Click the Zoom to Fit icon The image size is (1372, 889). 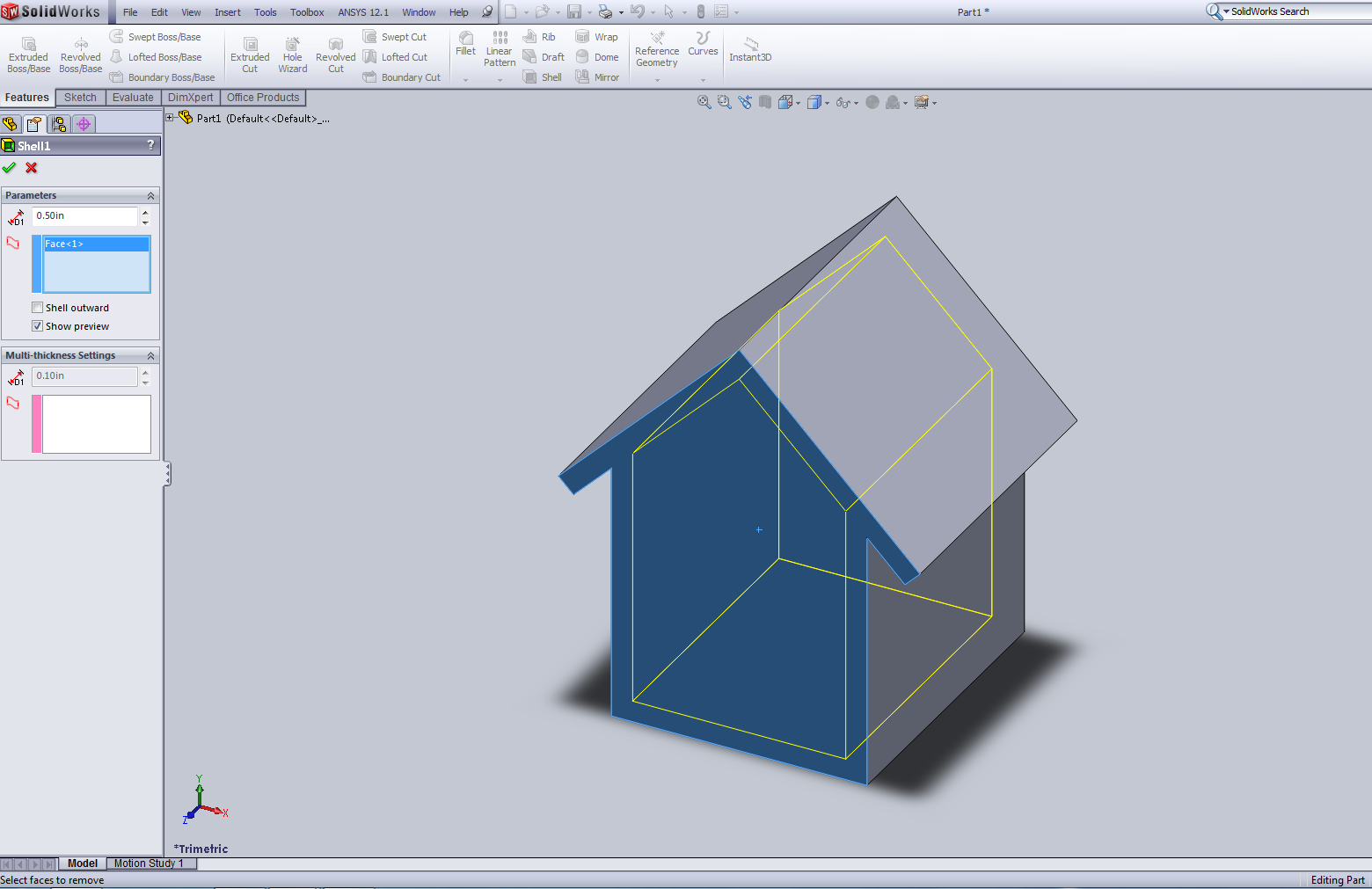(704, 102)
